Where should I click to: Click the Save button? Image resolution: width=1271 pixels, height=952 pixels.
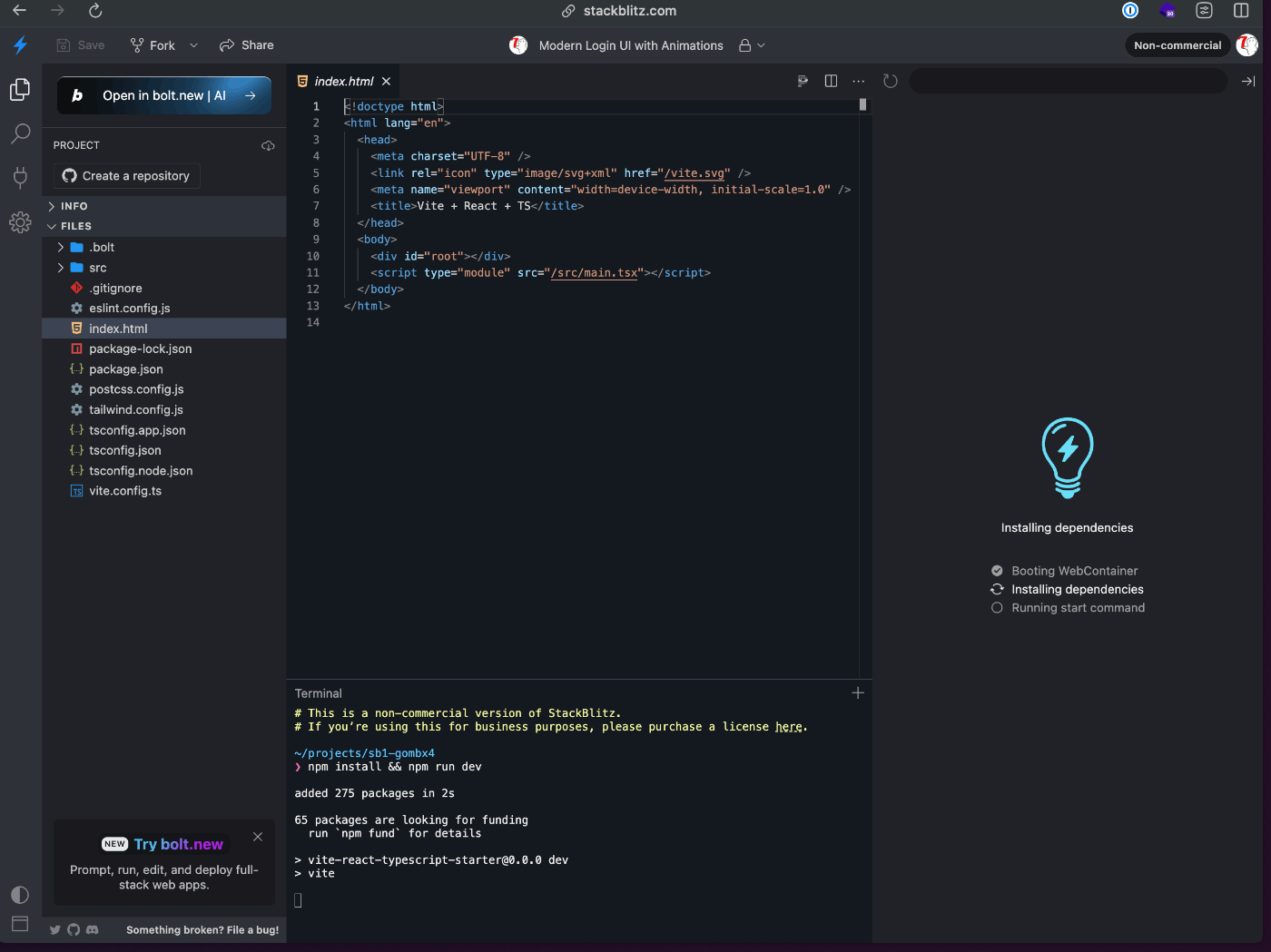pos(81,45)
